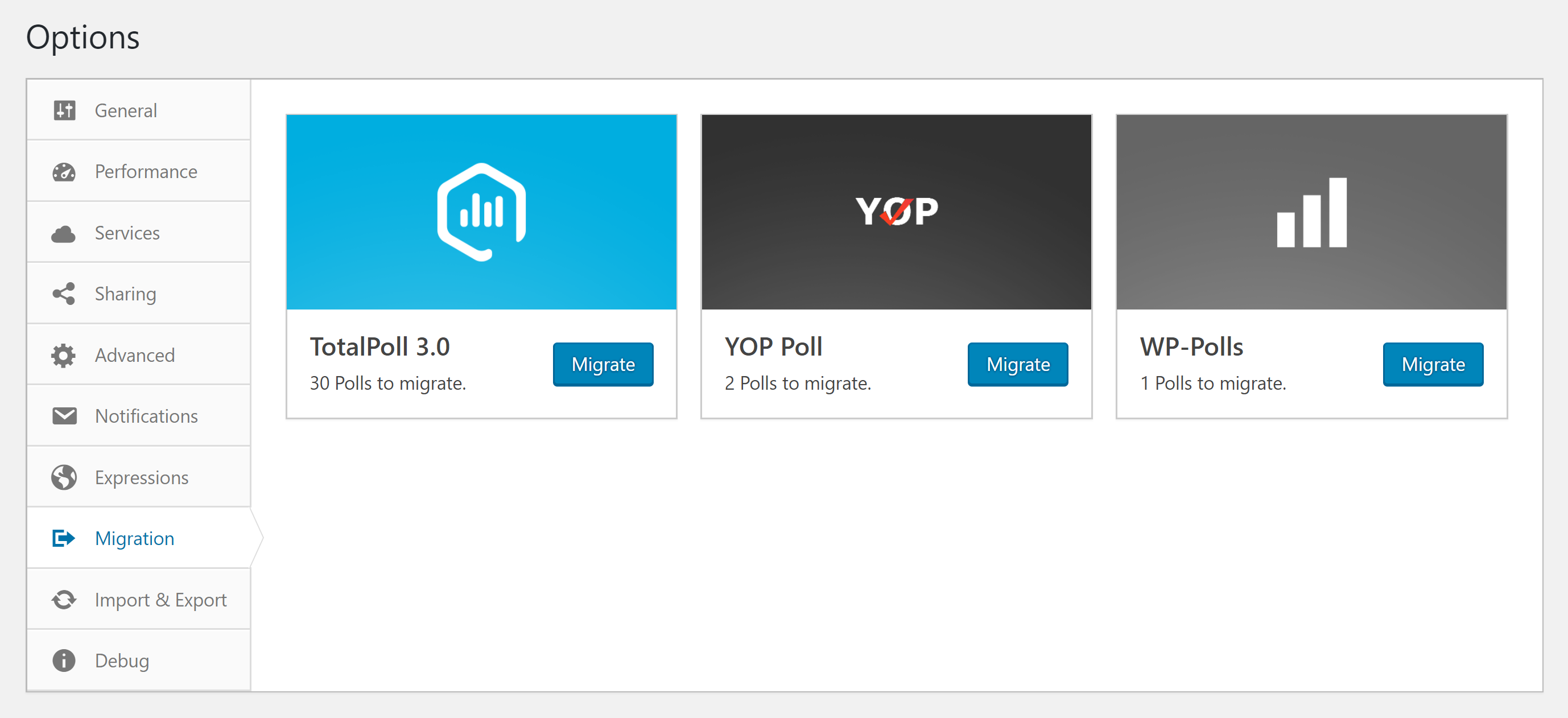Click the sync icon next to Import & Export

click(64, 600)
